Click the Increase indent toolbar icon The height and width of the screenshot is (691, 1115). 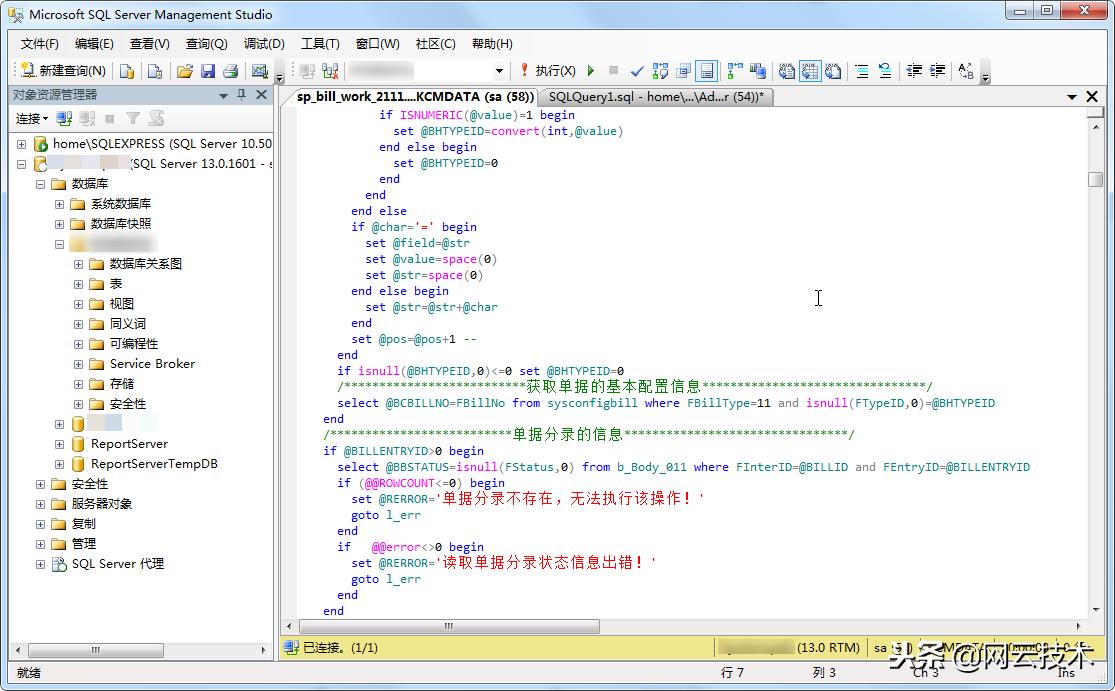coord(938,71)
